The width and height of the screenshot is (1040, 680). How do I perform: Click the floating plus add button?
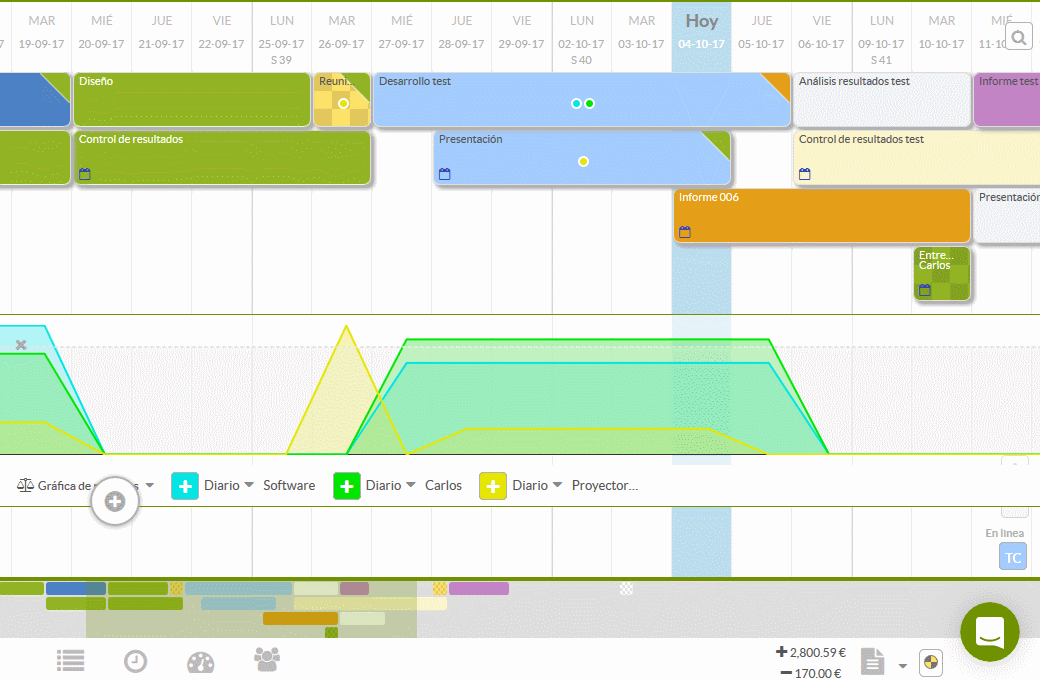[114, 500]
